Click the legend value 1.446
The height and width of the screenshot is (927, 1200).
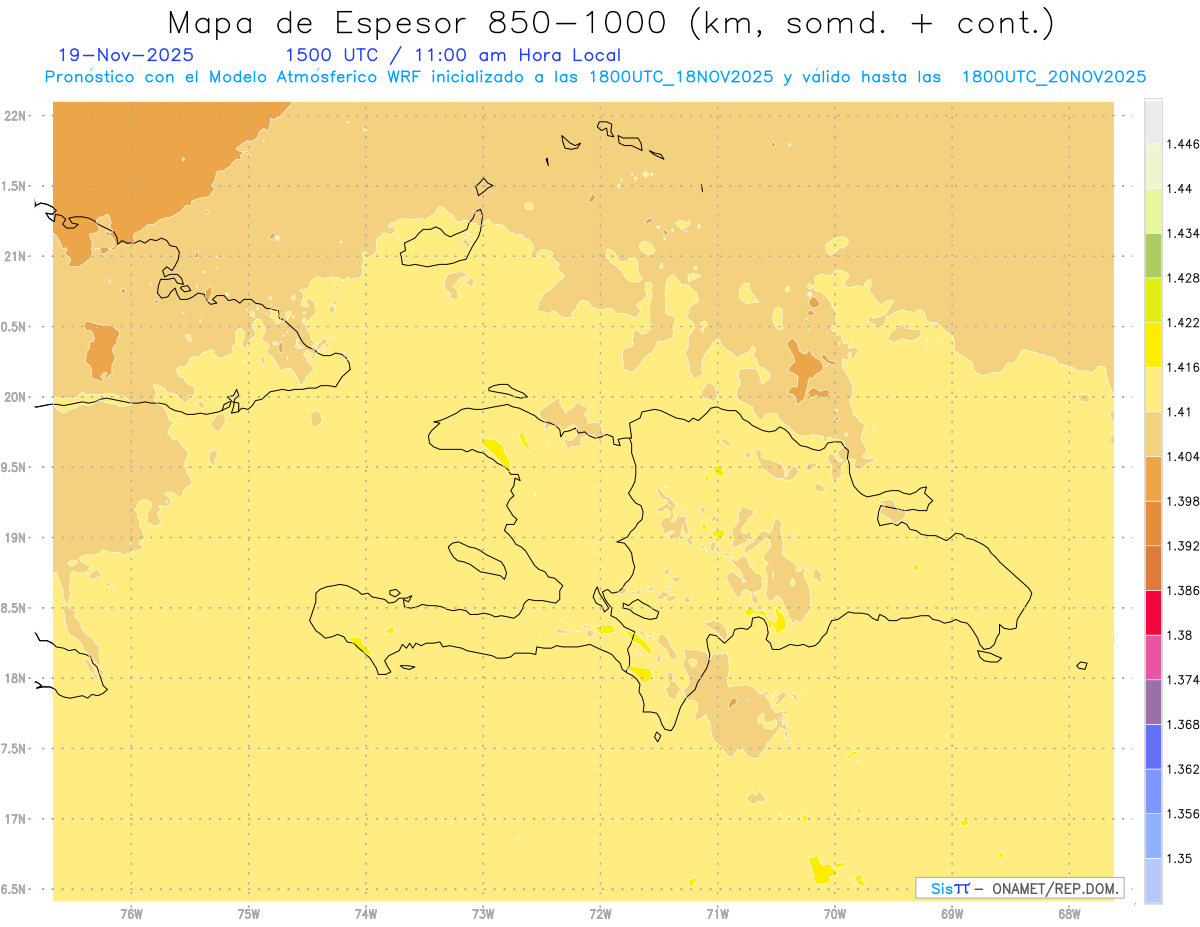click(x=1183, y=144)
